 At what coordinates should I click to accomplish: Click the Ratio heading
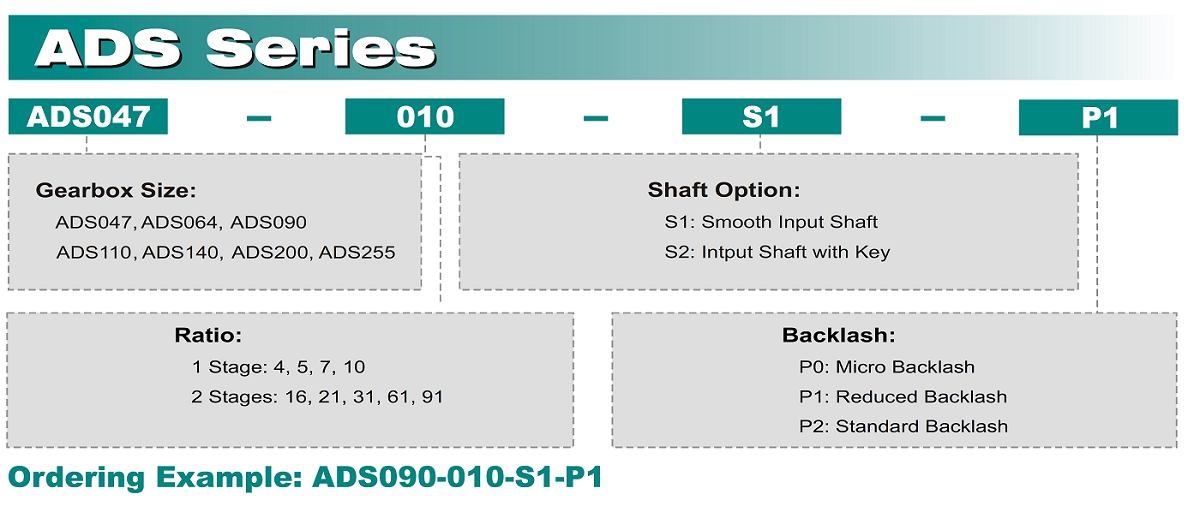point(209,335)
